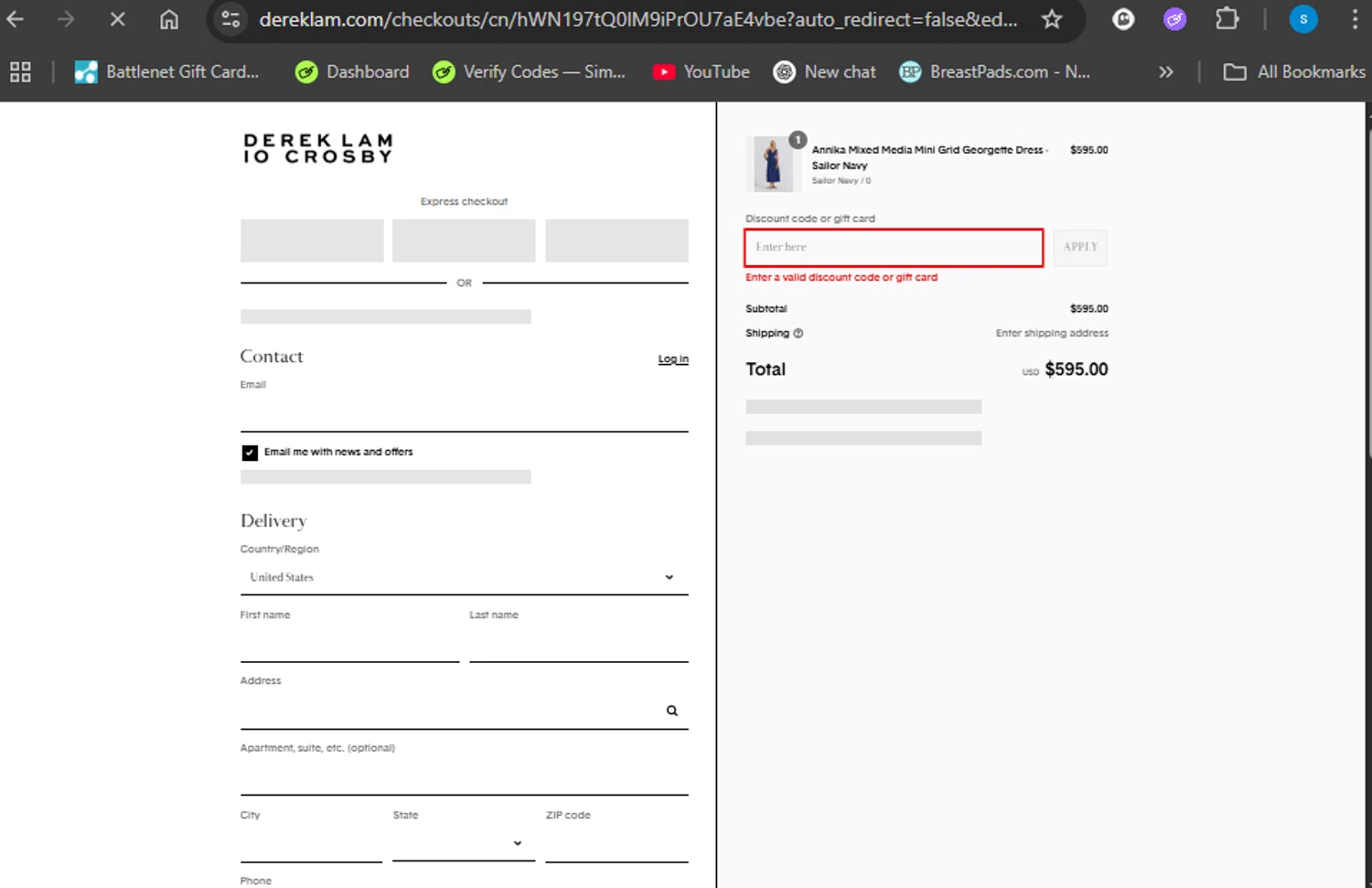
Task: Click the first express checkout button
Action: click(312, 241)
